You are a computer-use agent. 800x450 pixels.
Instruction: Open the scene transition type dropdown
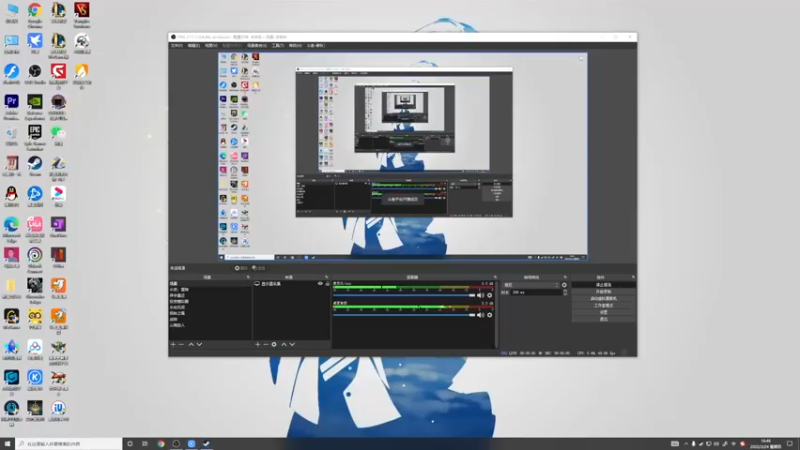pyautogui.click(x=531, y=285)
